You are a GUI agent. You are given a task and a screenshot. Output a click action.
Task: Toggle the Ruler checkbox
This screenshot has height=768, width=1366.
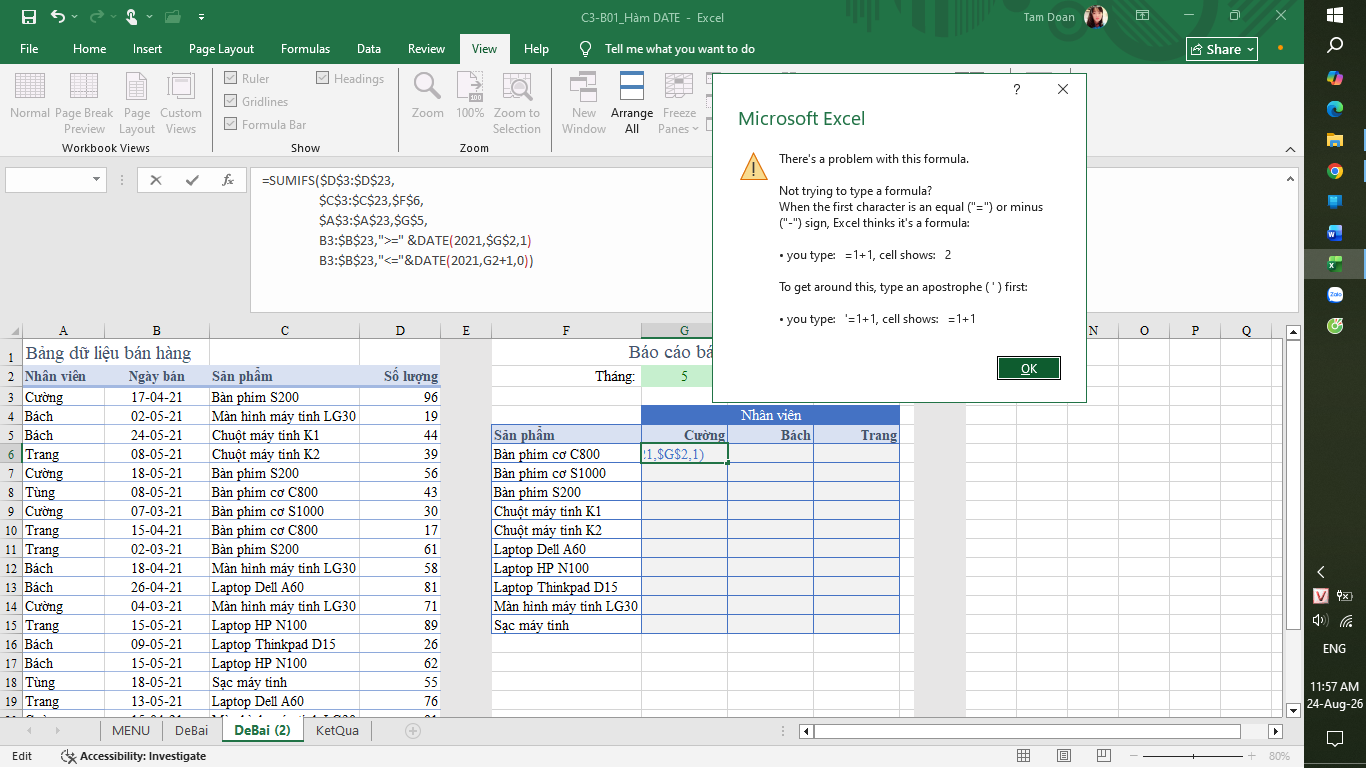click(231, 78)
